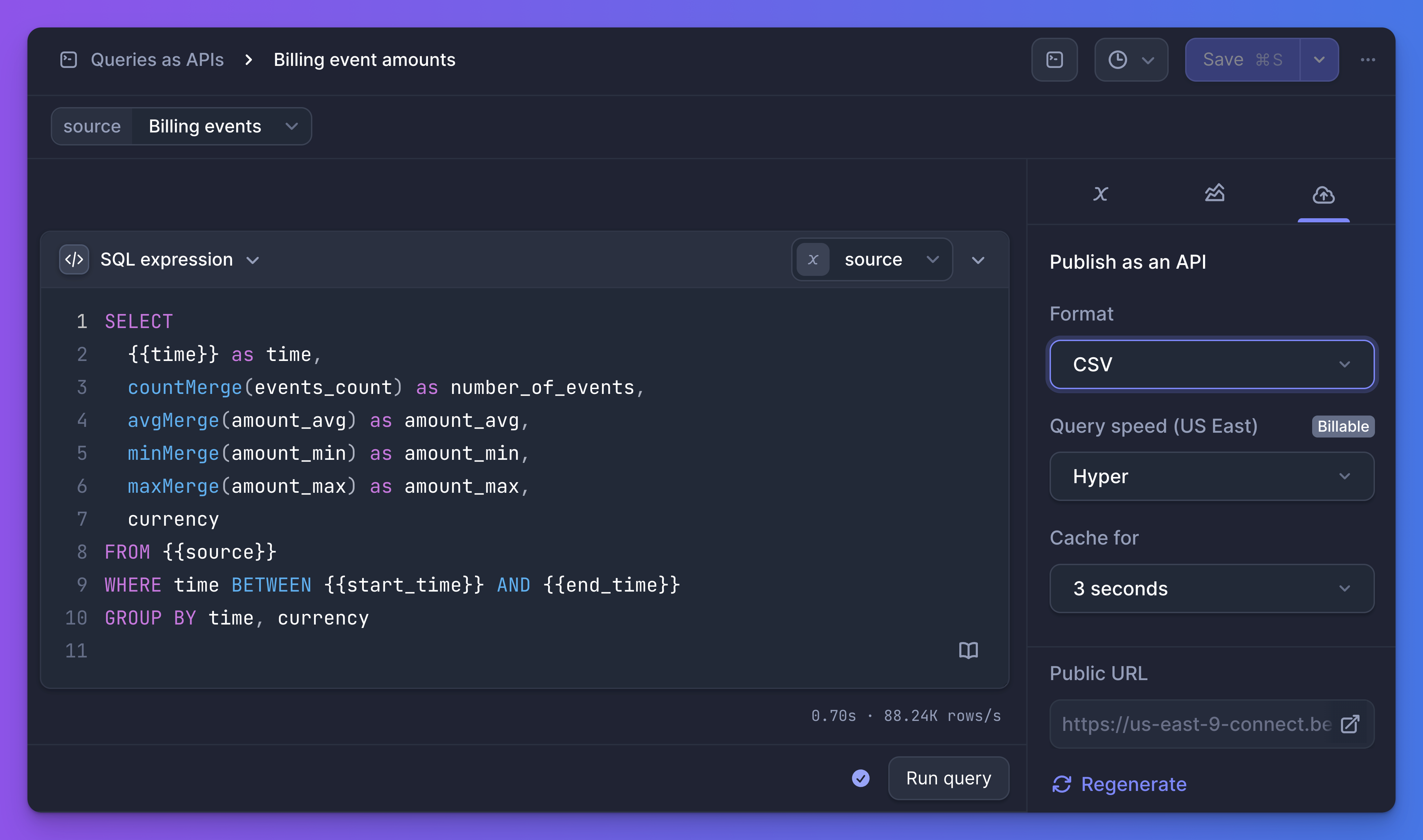
Task: Click the Public URL field
Action: coord(1194,724)
